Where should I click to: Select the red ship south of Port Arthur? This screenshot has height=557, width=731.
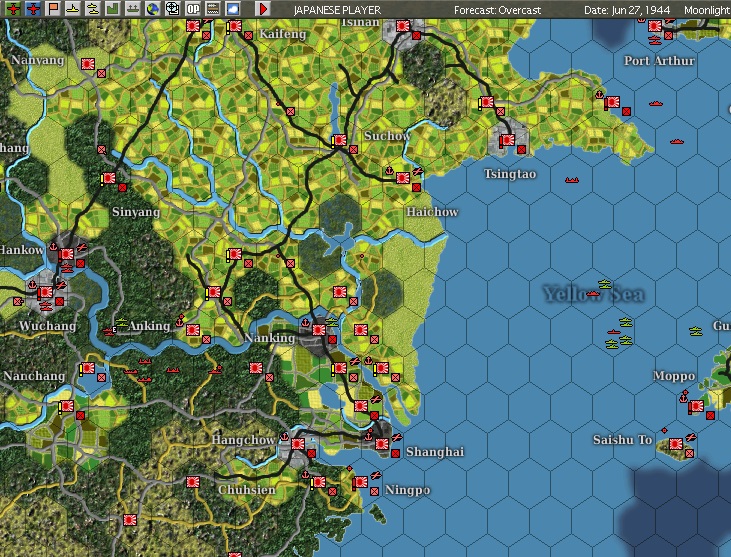[x=655, y=103]
